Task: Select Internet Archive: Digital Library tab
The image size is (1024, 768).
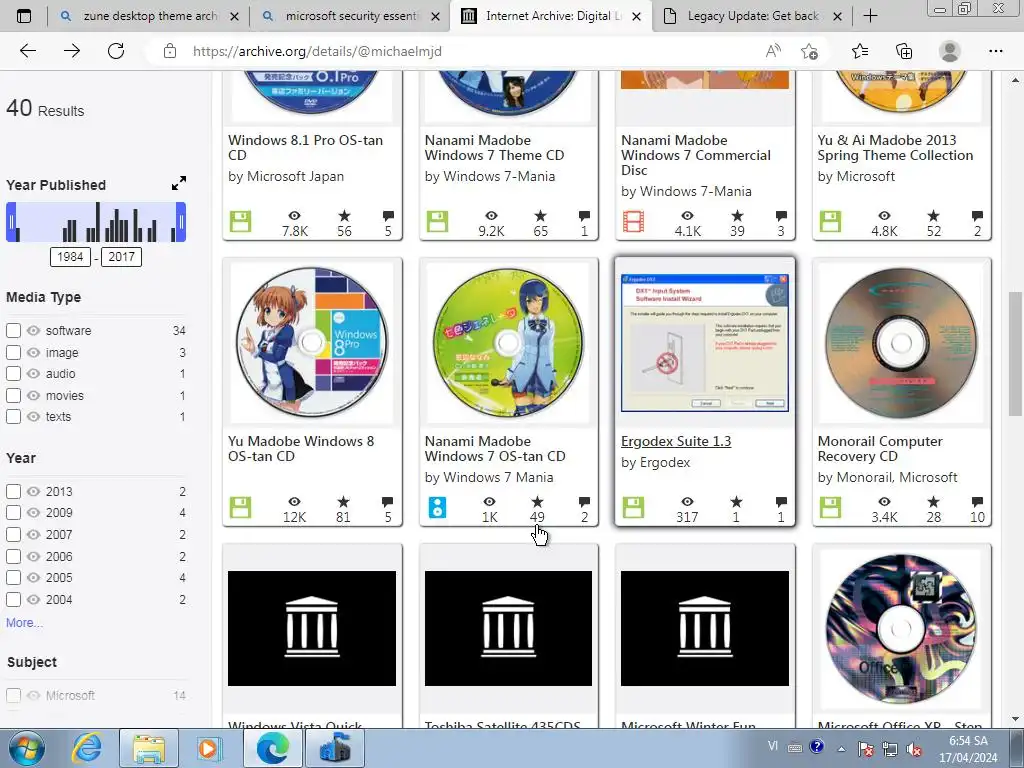Action: pyautogui.click(x=552, y=16)
